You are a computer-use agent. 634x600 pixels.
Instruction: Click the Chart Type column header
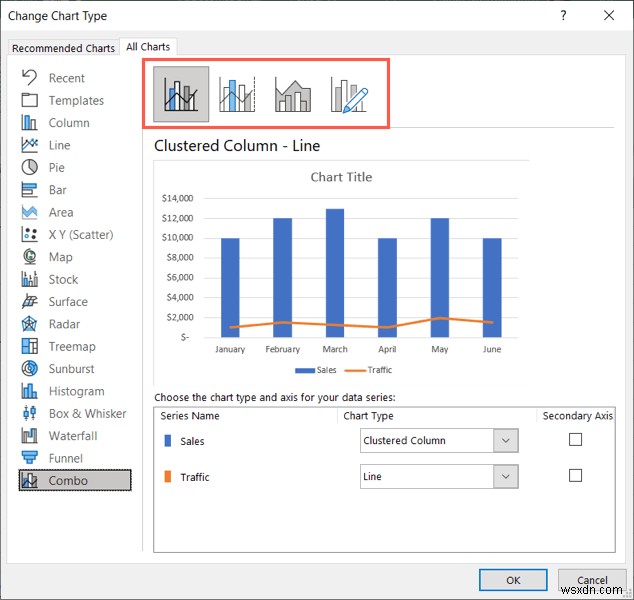pos(368,416)
